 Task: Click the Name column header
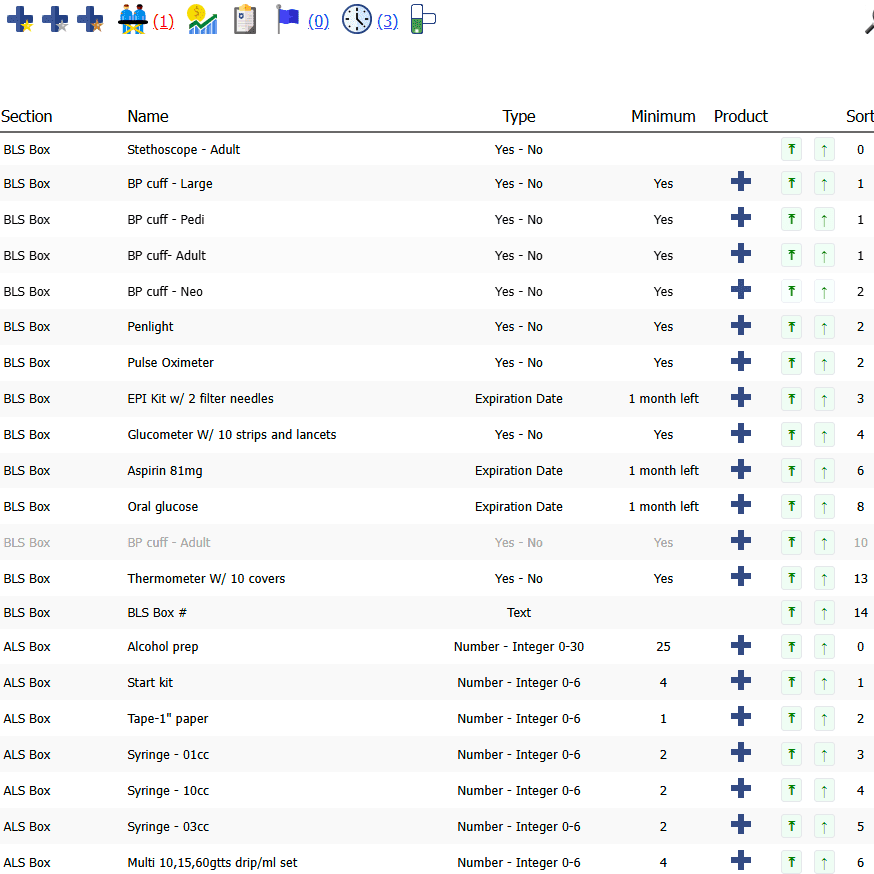(148, 116)
